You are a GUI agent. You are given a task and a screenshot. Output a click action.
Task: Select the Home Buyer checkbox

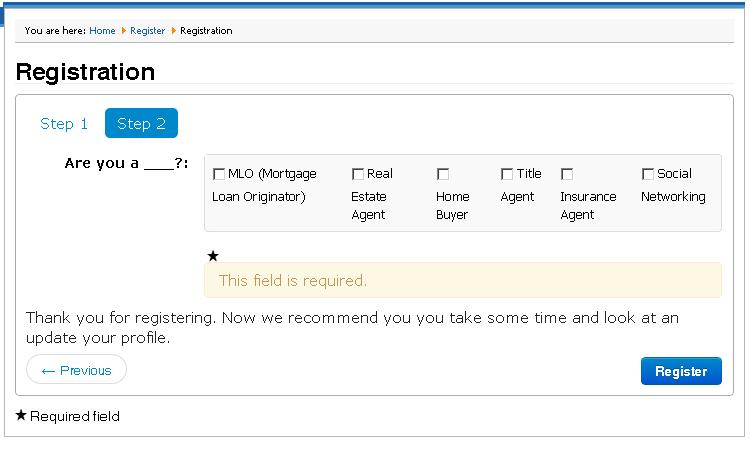tap(443, 174)
